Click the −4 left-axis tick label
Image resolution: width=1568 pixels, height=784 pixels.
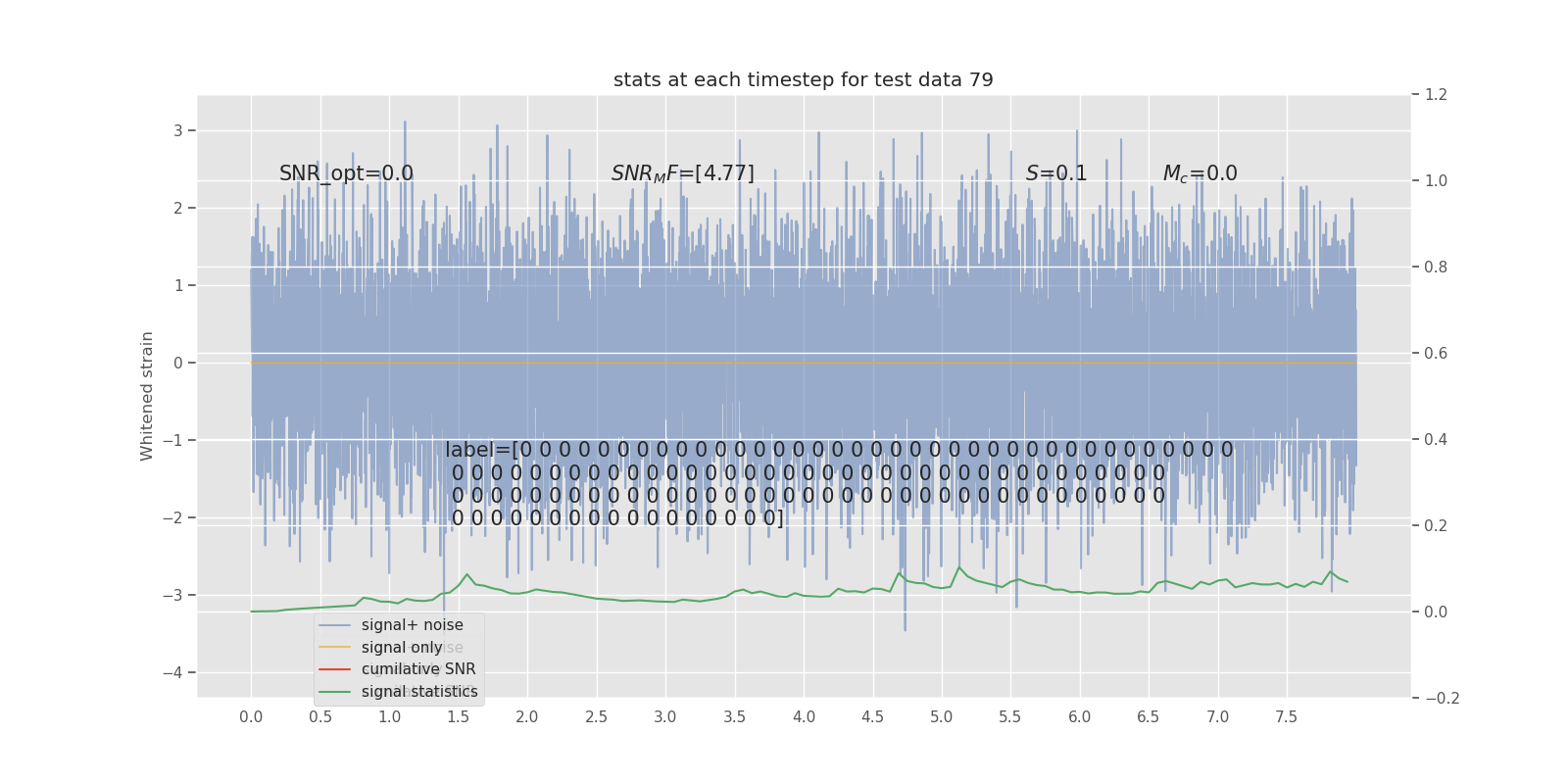171,672
